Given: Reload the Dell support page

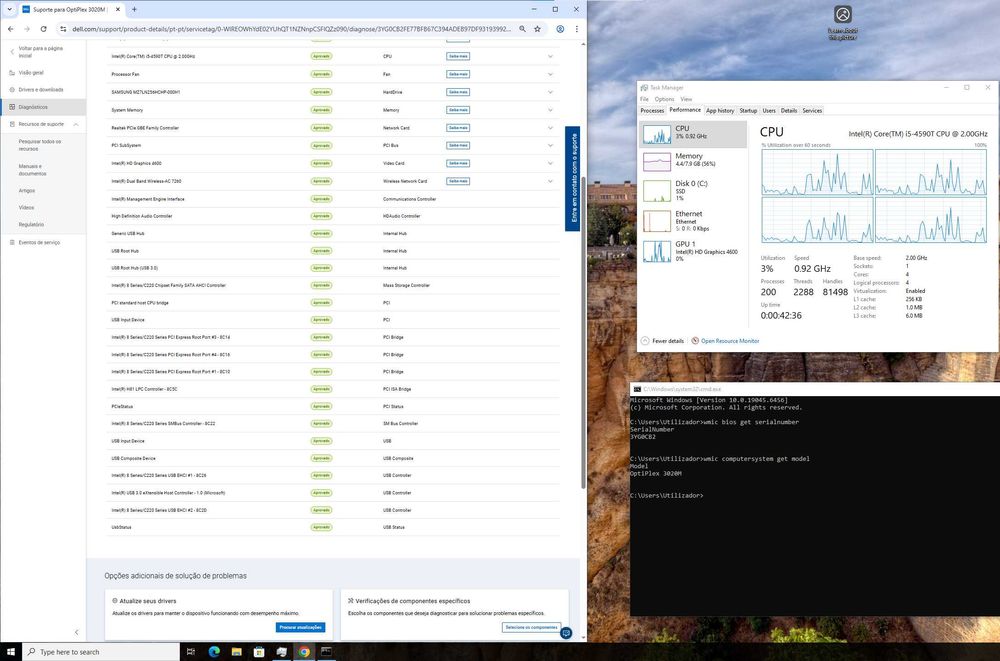Looking at the screenshot, I should point(43,29).
